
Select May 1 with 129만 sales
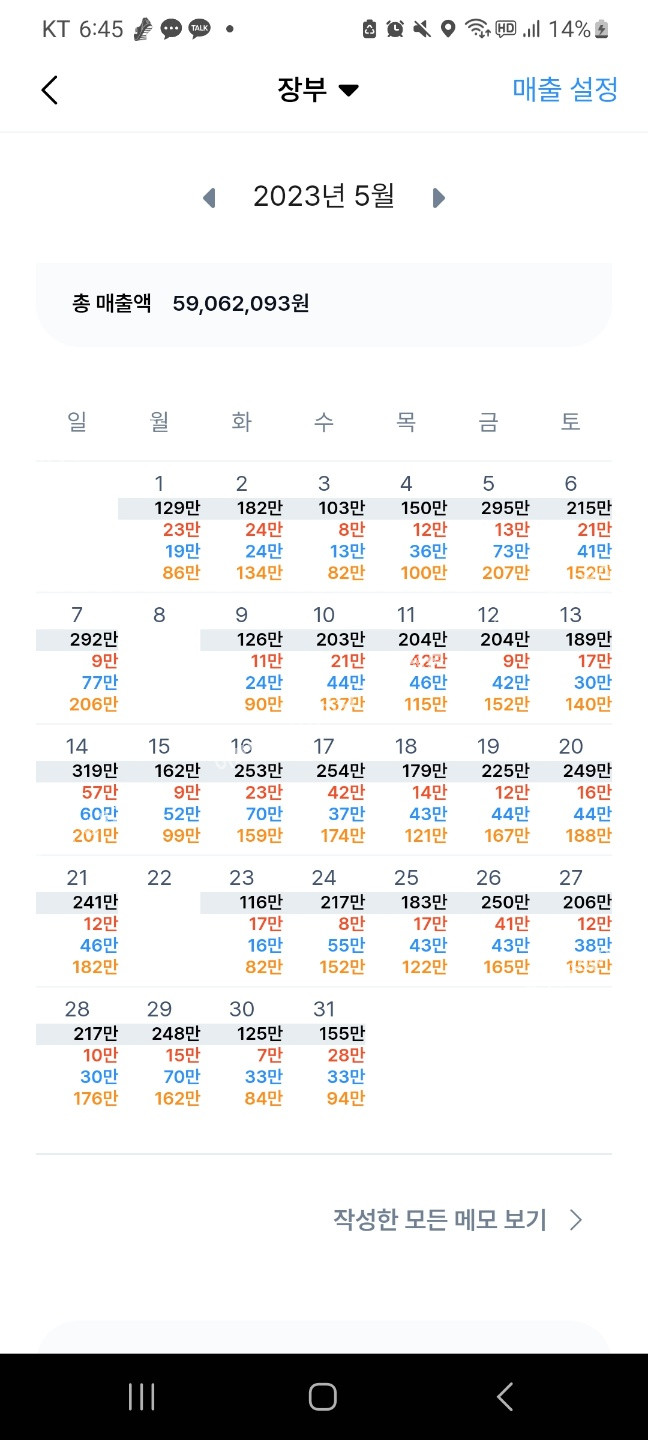click(x=160, y=528)
